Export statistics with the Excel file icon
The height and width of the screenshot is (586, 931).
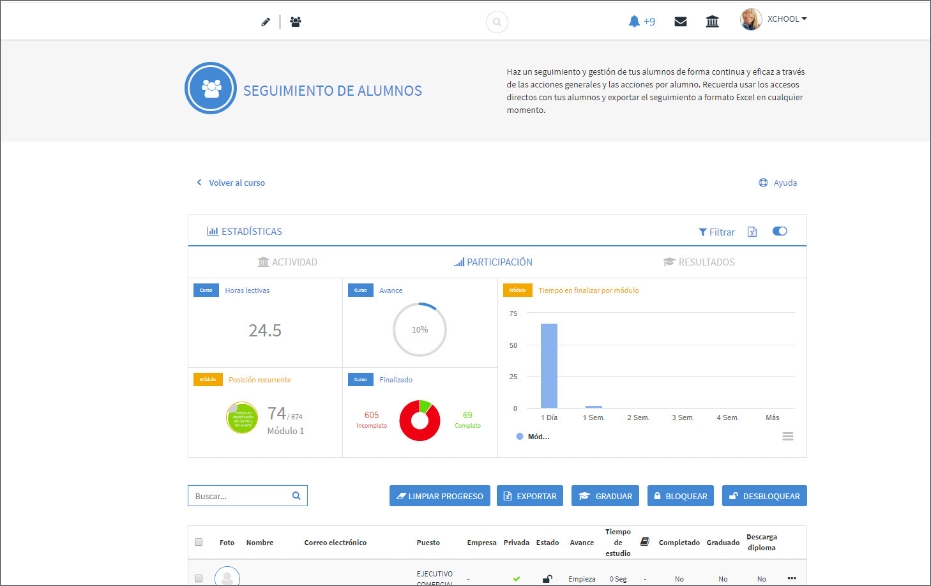point(752,232)
